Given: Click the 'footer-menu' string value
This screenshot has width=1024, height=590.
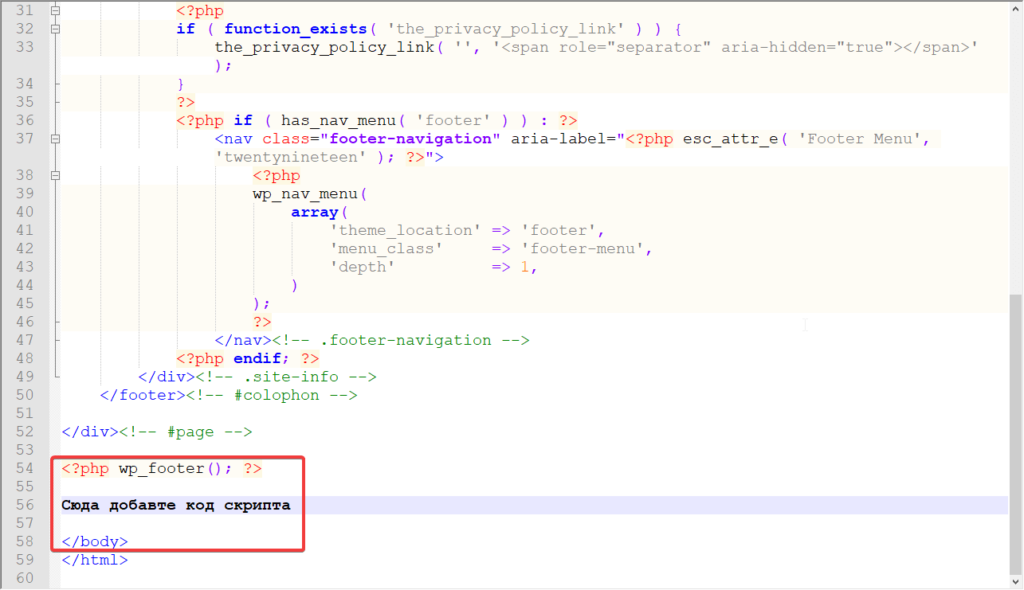Looking at the screenshot, I should coord(583,249).
